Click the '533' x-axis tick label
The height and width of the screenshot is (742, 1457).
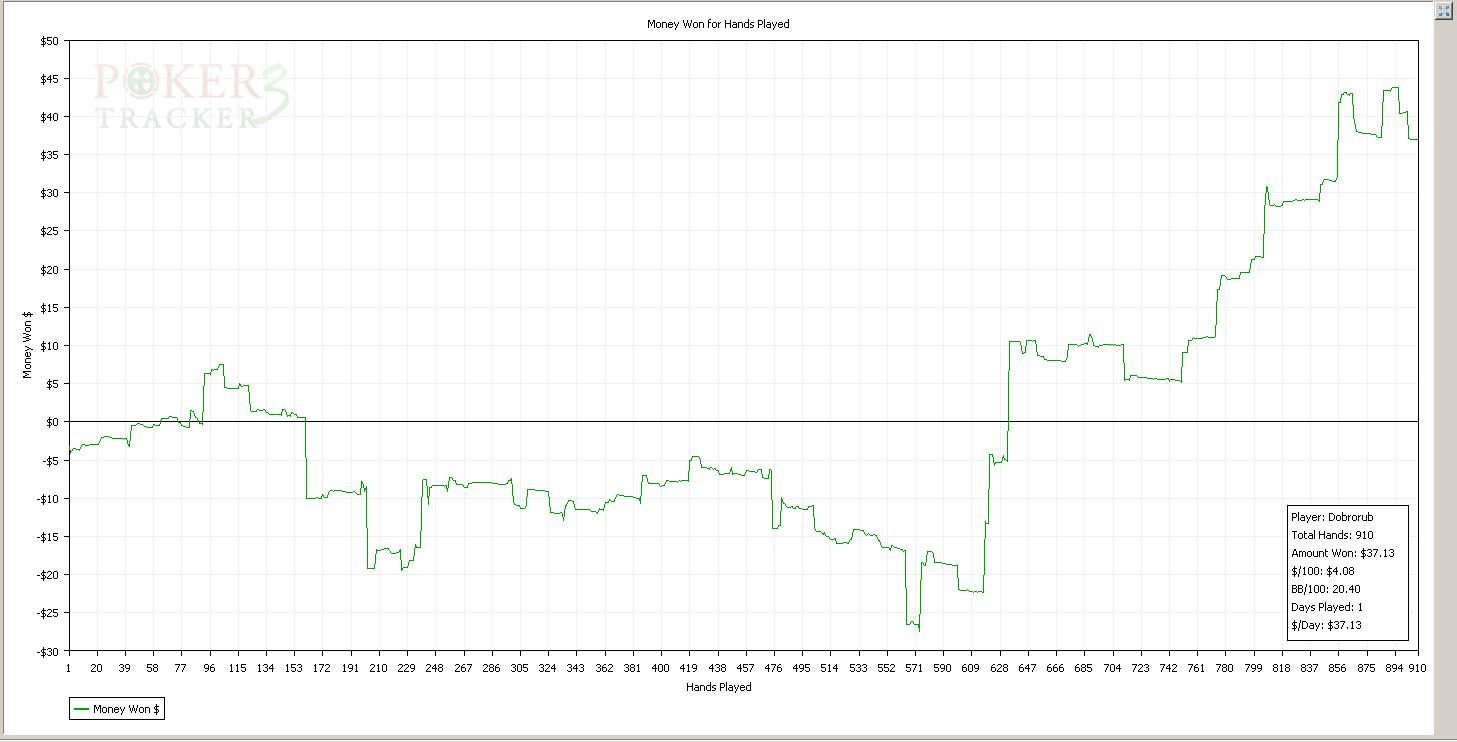click(858, 668)
